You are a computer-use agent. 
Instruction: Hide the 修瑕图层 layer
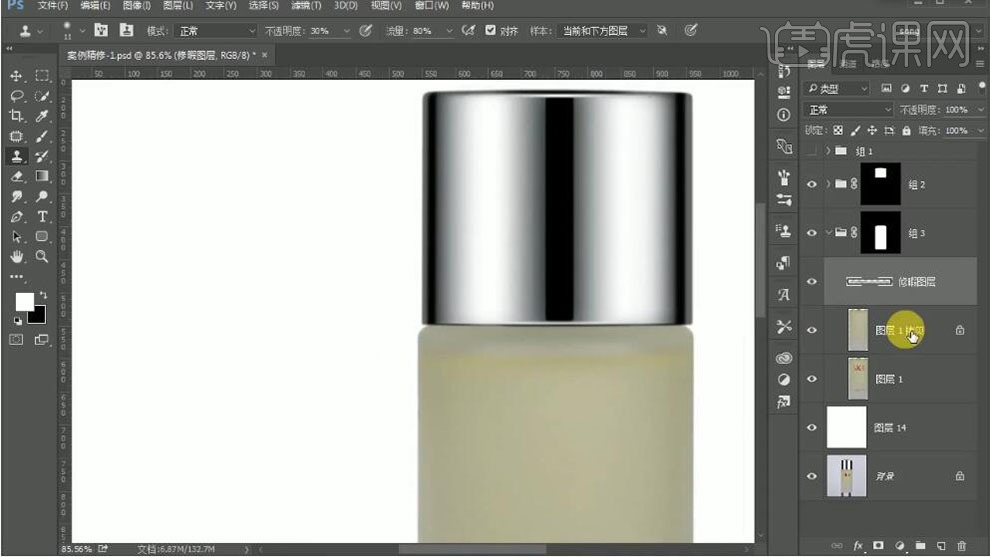(812, 282)
